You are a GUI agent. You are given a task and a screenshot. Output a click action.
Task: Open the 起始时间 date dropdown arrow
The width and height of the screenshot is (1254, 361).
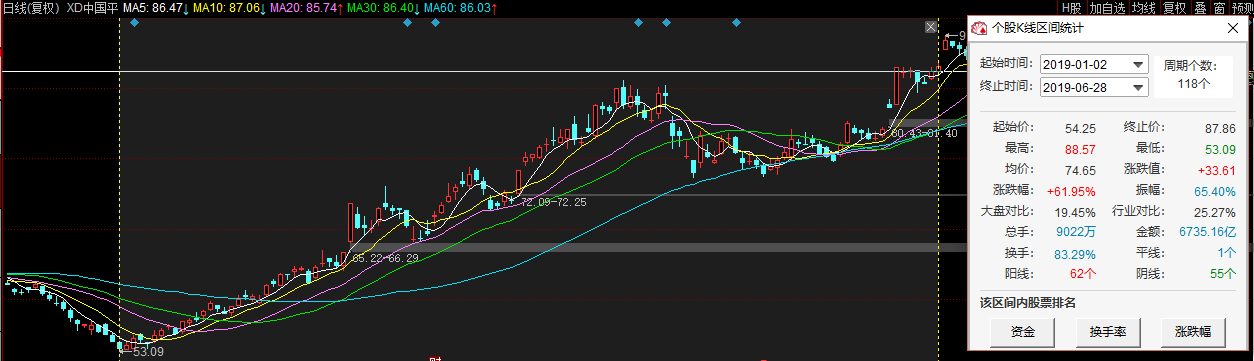(x=1138, y=64)
